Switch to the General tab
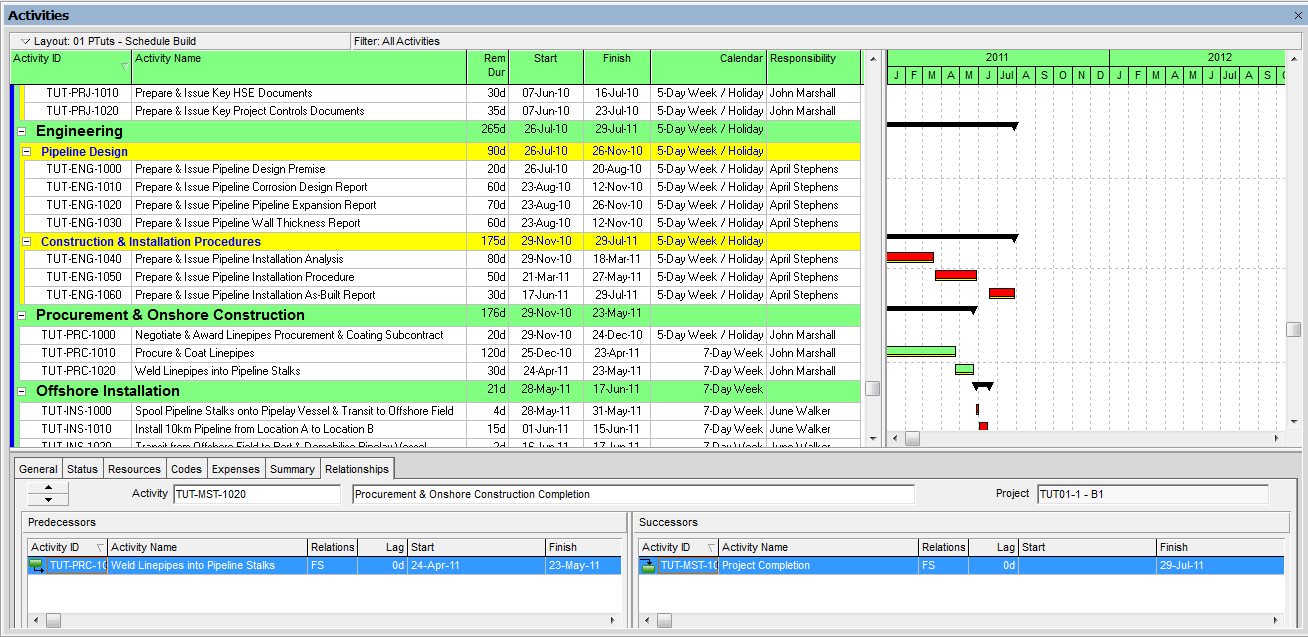1308x637 pixels. [x=38, y=467]
